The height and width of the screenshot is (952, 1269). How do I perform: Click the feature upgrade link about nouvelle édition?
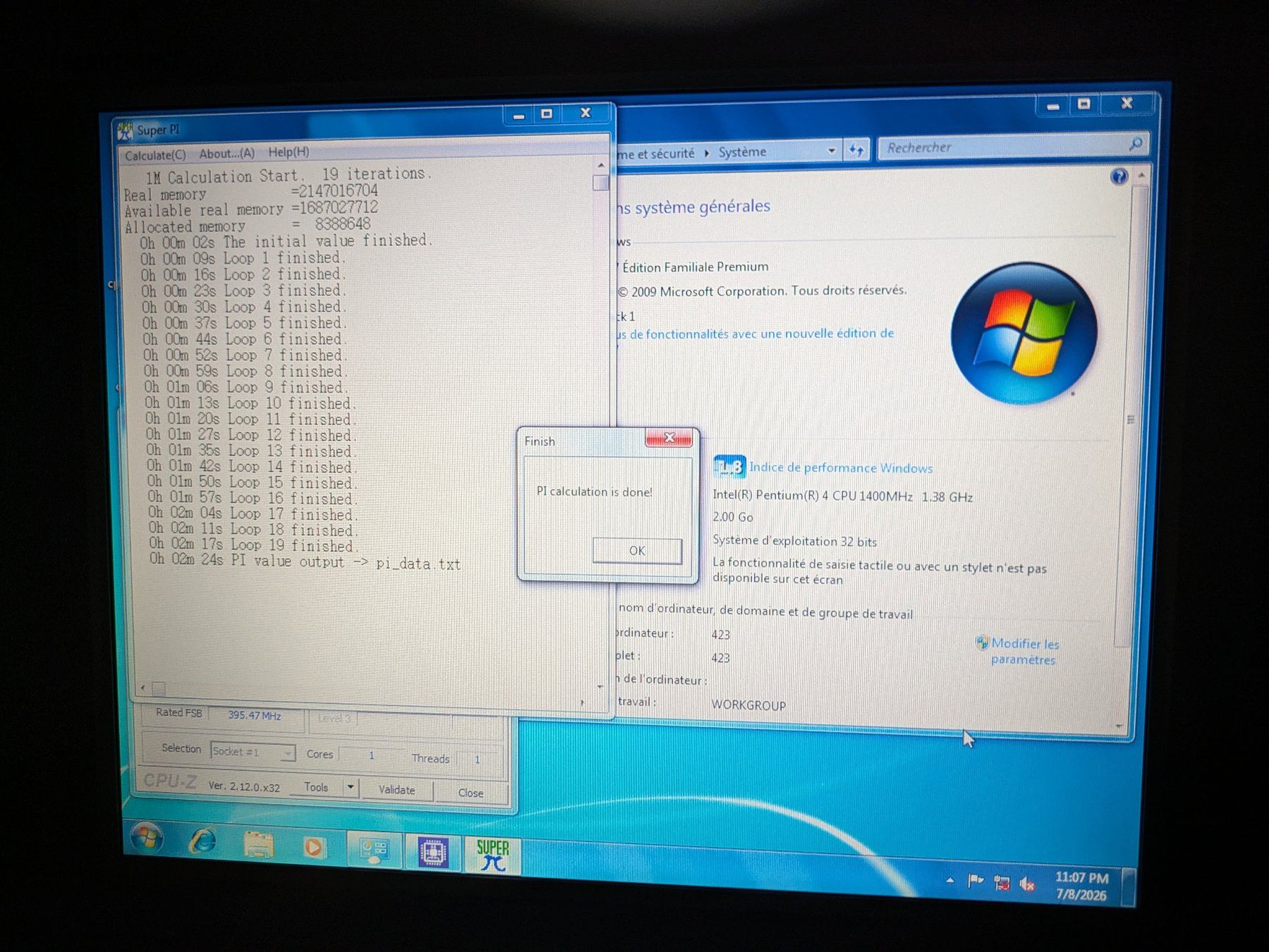click(755, 334)
